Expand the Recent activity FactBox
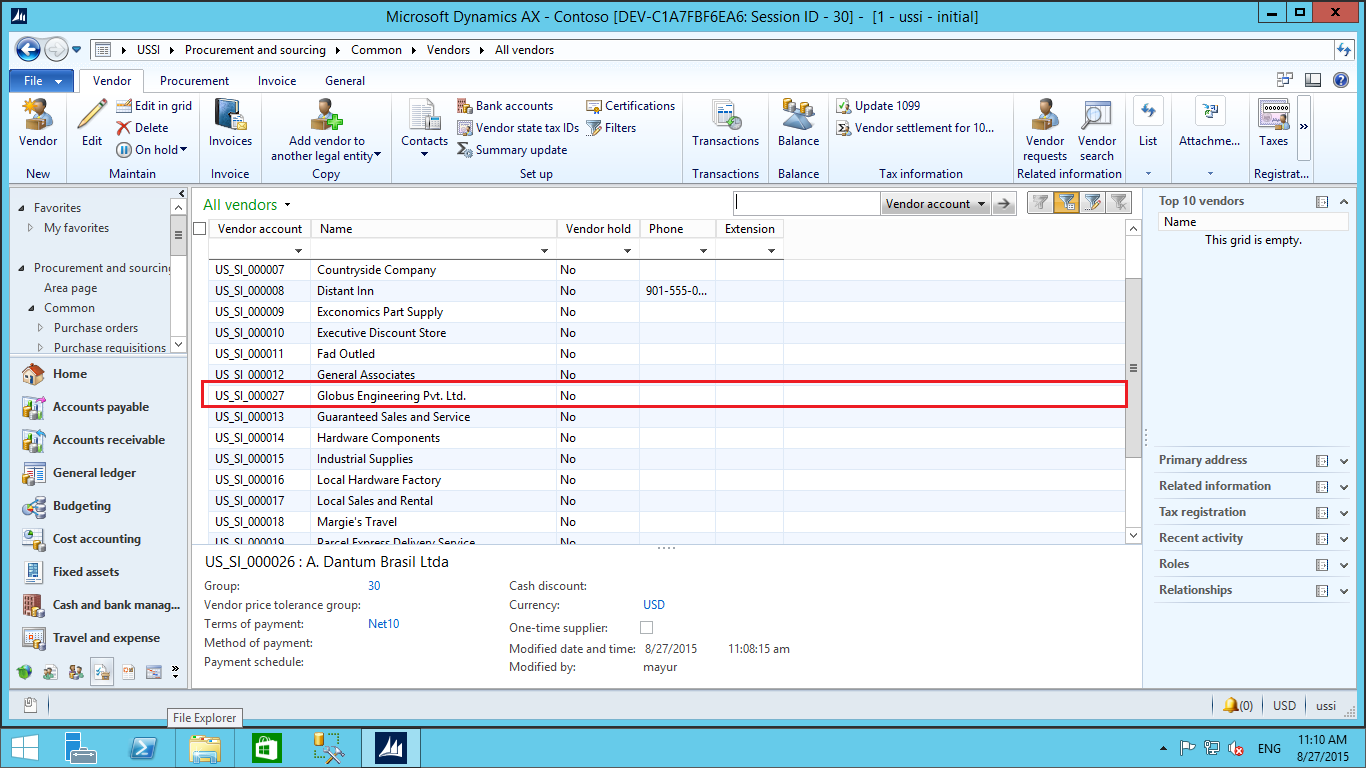The width and height of the screenshot is (1366, 768). (x=1344, y=539)
